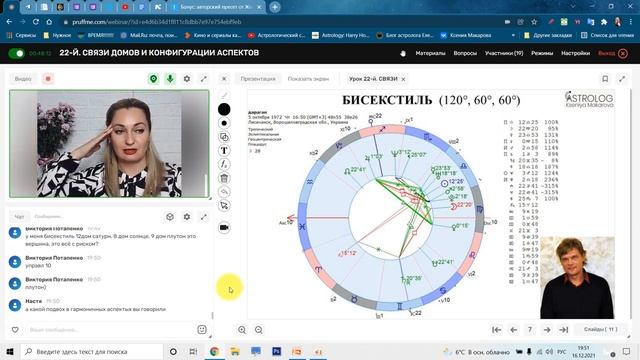Open the Участники (19) list
The height and width of the screenshot is (360, 640).
click(x=504, y=53)
